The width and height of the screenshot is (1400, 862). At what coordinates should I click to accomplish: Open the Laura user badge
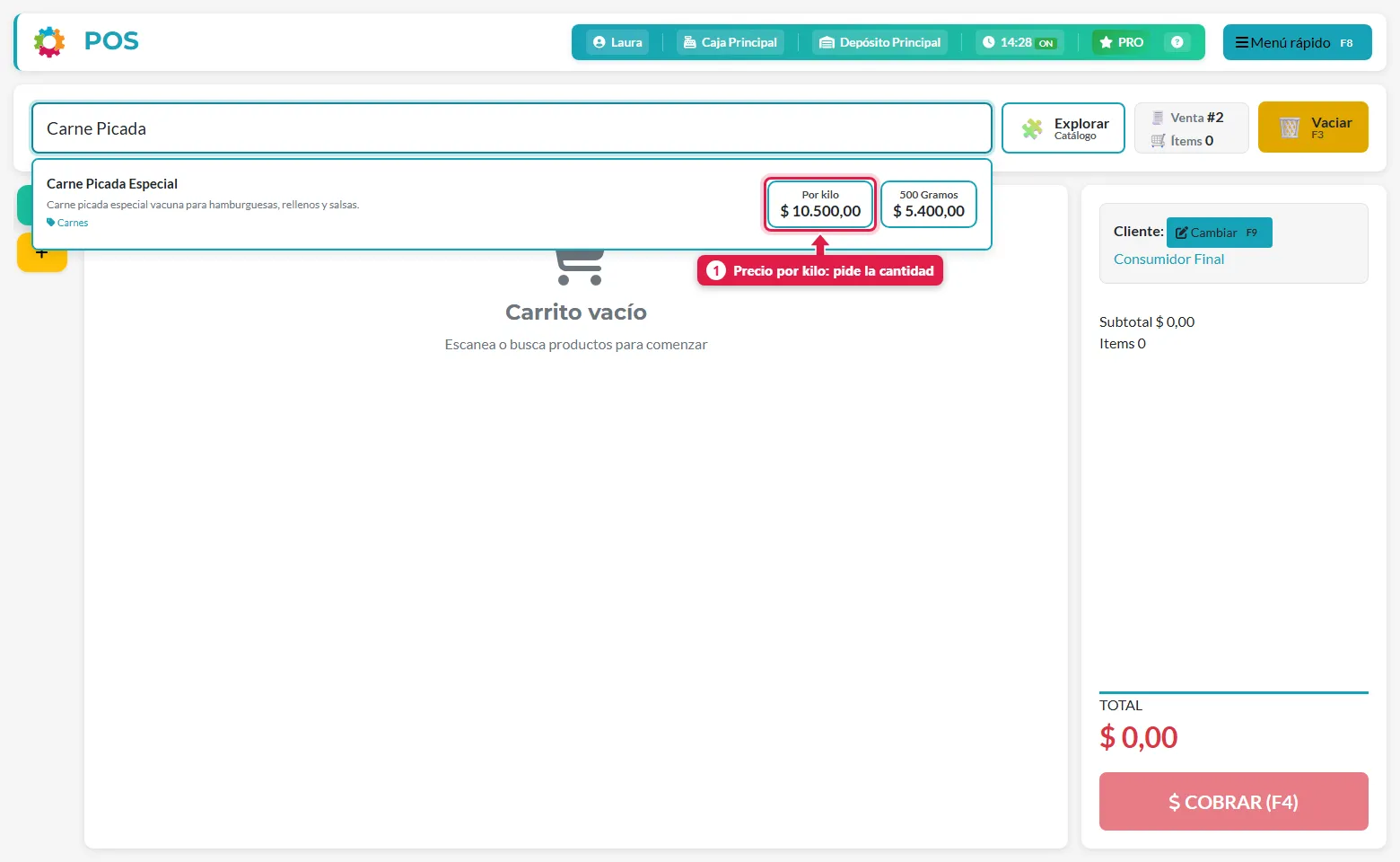(x=617, y=42)
